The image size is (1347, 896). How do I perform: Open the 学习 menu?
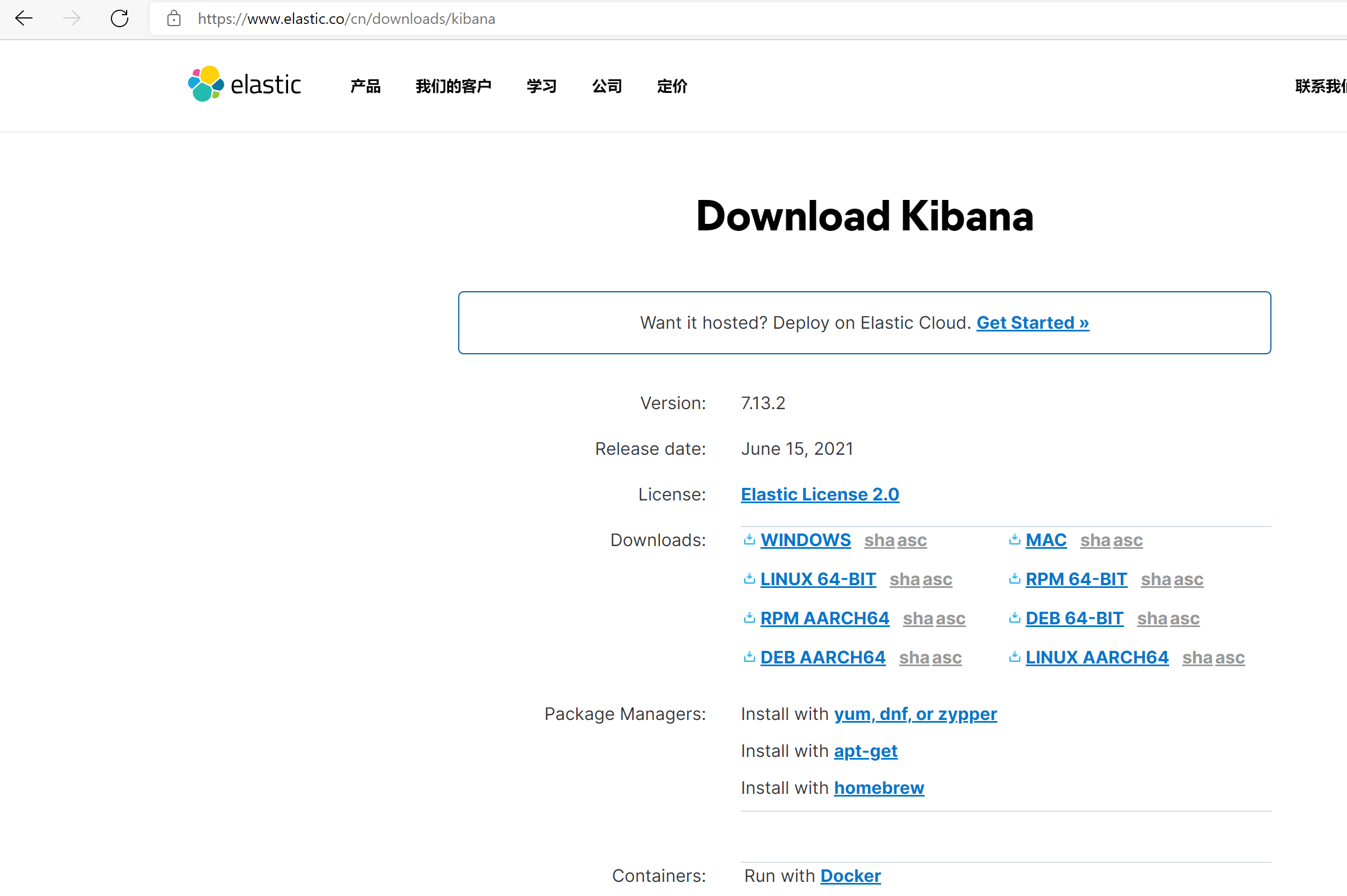(541, 86)
